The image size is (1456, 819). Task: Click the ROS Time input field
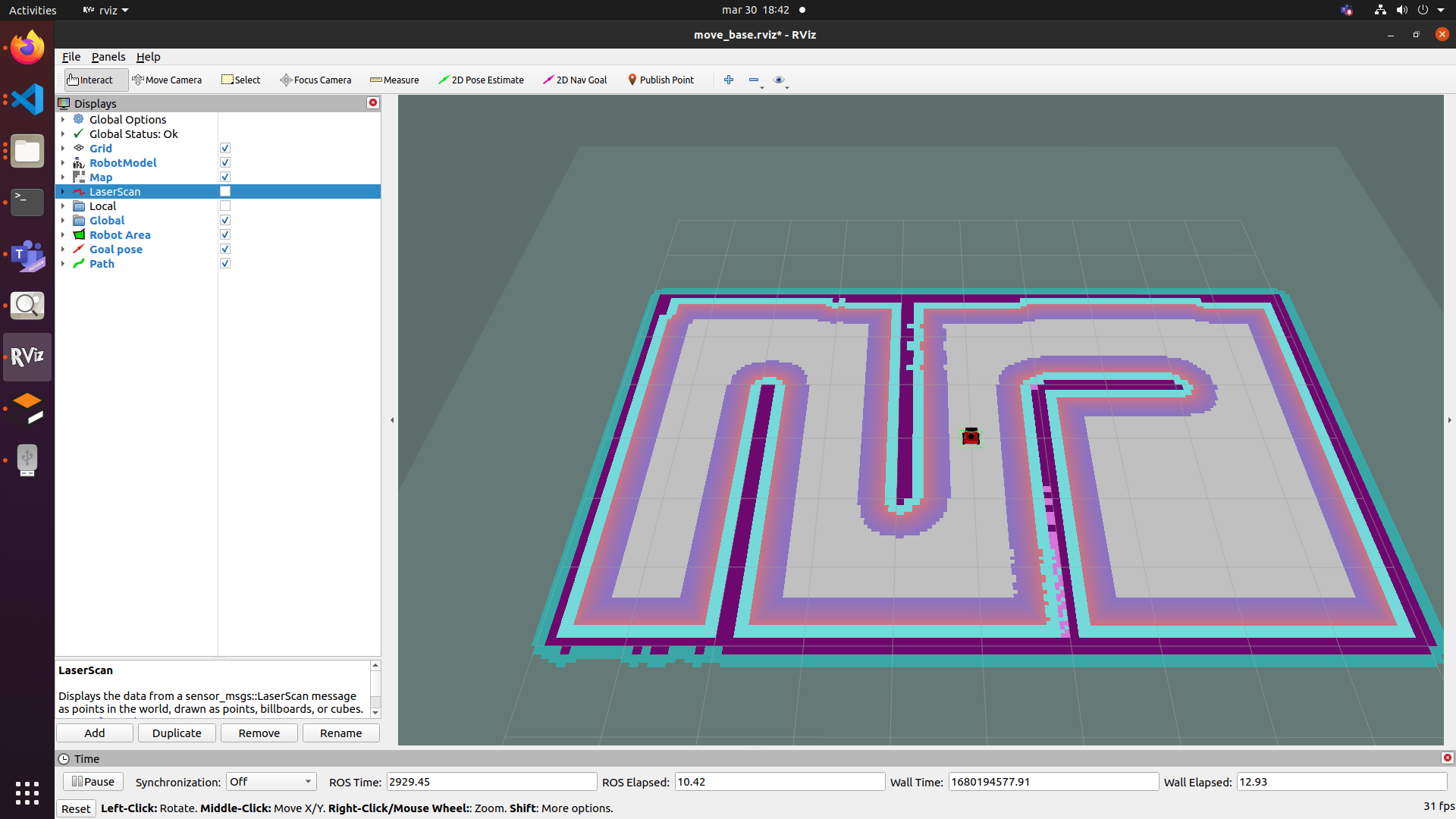[x=491, y=782]
